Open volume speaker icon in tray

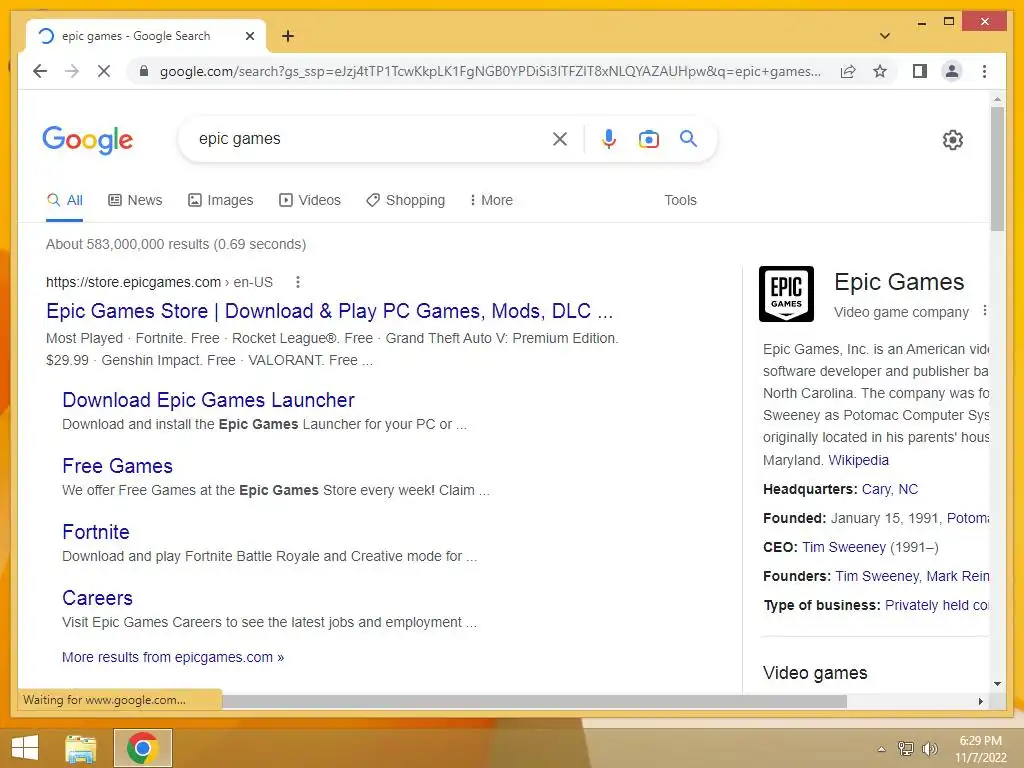tap(929, 748)
